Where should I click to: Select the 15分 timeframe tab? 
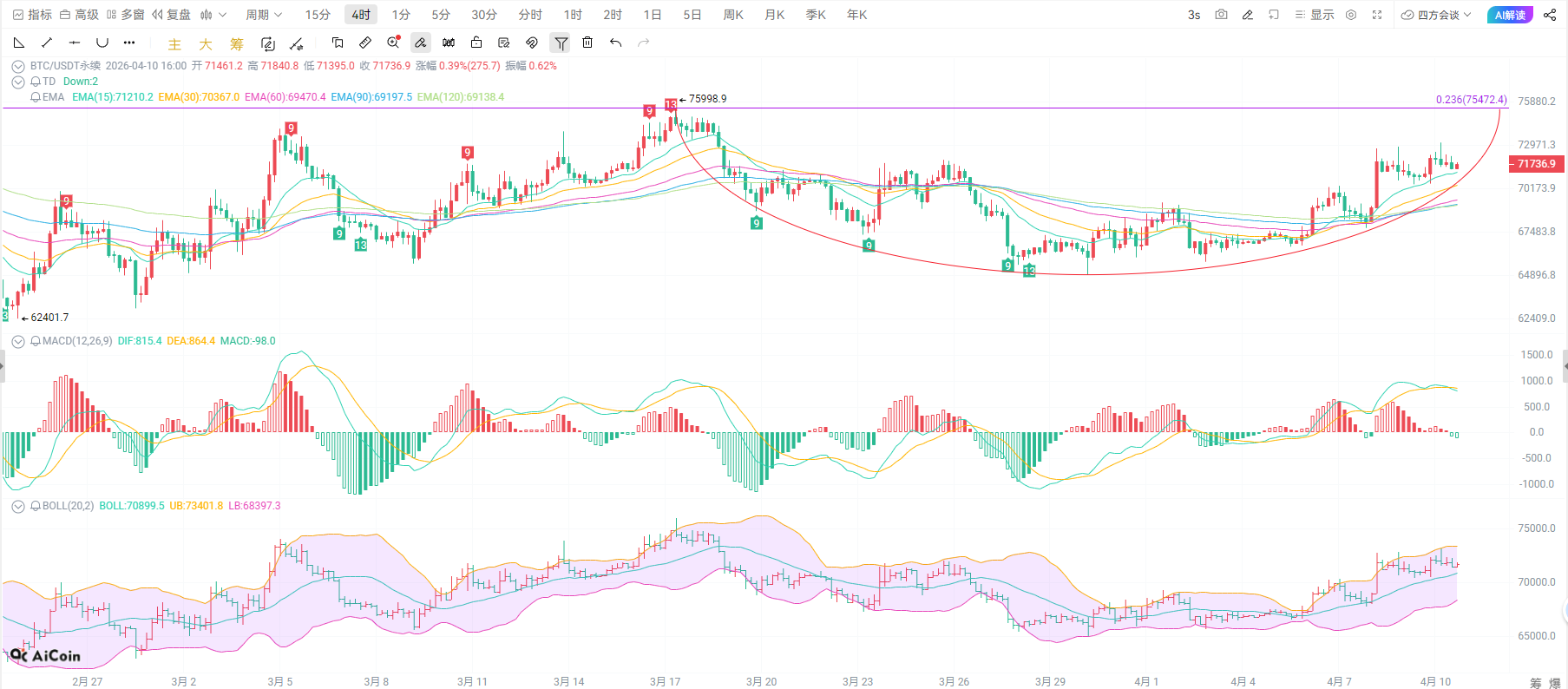pos(318,15)
